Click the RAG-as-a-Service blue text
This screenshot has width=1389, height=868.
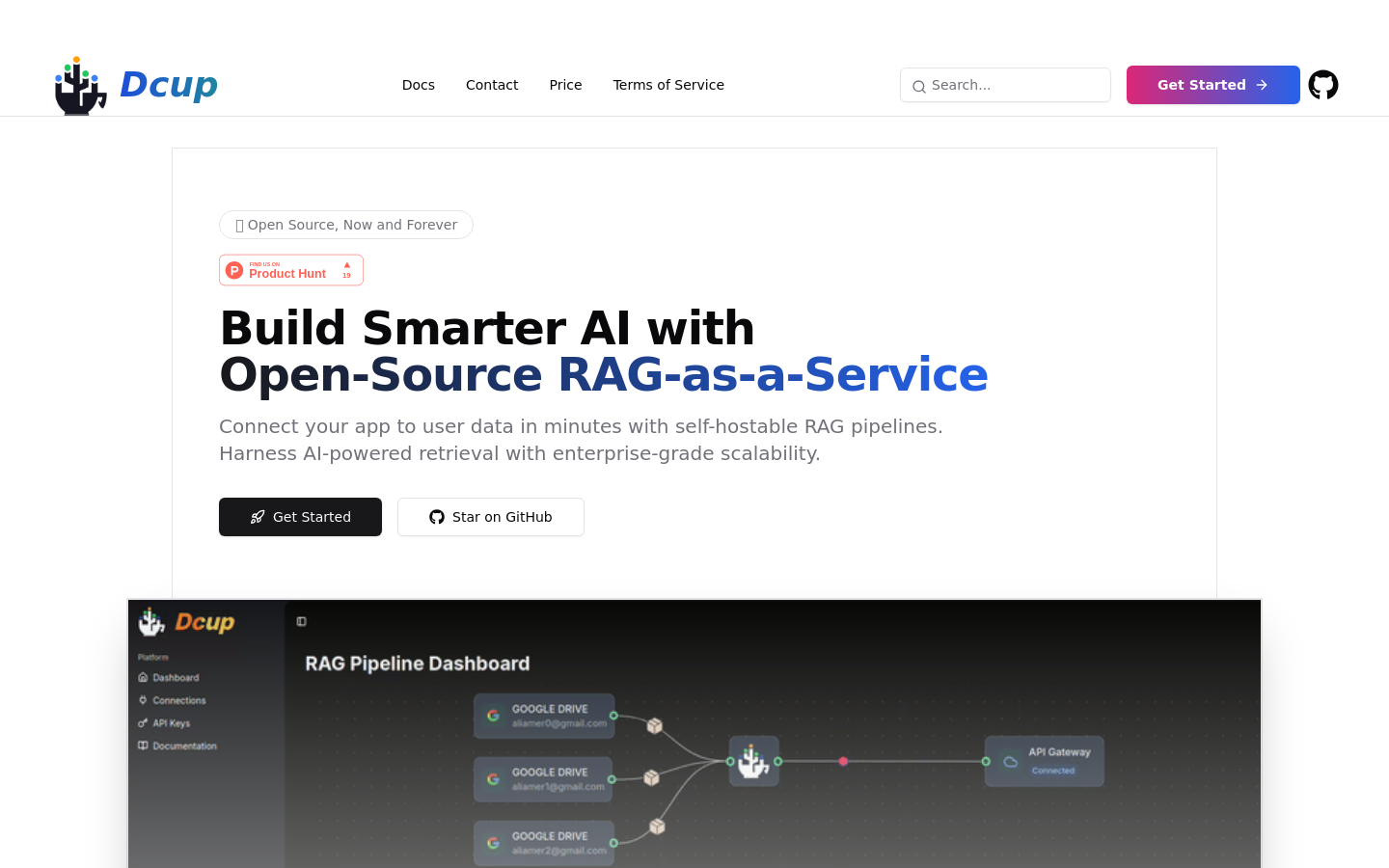773,374
